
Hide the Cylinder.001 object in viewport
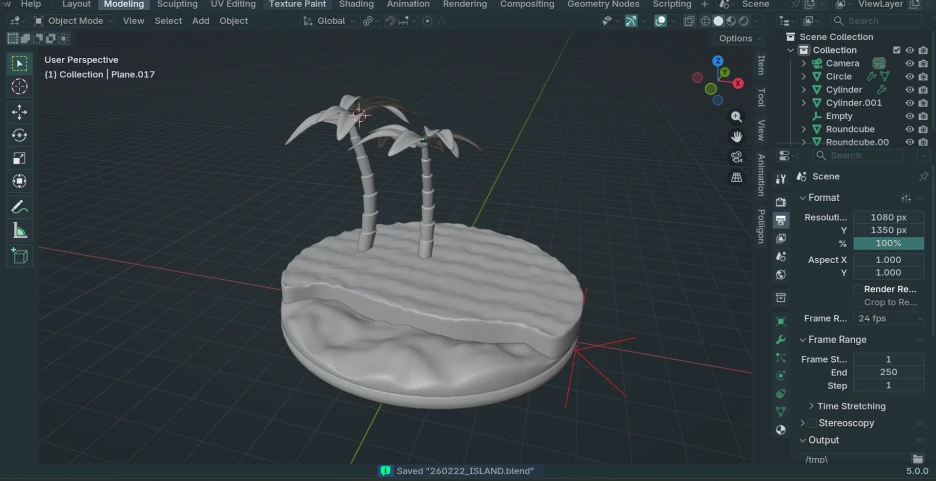(910, 103)
